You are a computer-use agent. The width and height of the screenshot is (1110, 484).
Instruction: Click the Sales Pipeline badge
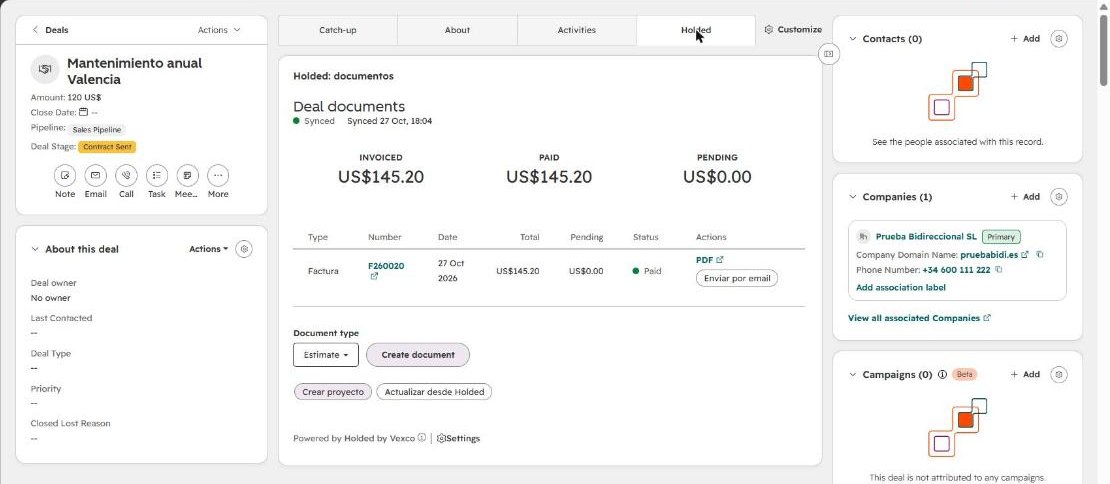(x=97, y=129)
